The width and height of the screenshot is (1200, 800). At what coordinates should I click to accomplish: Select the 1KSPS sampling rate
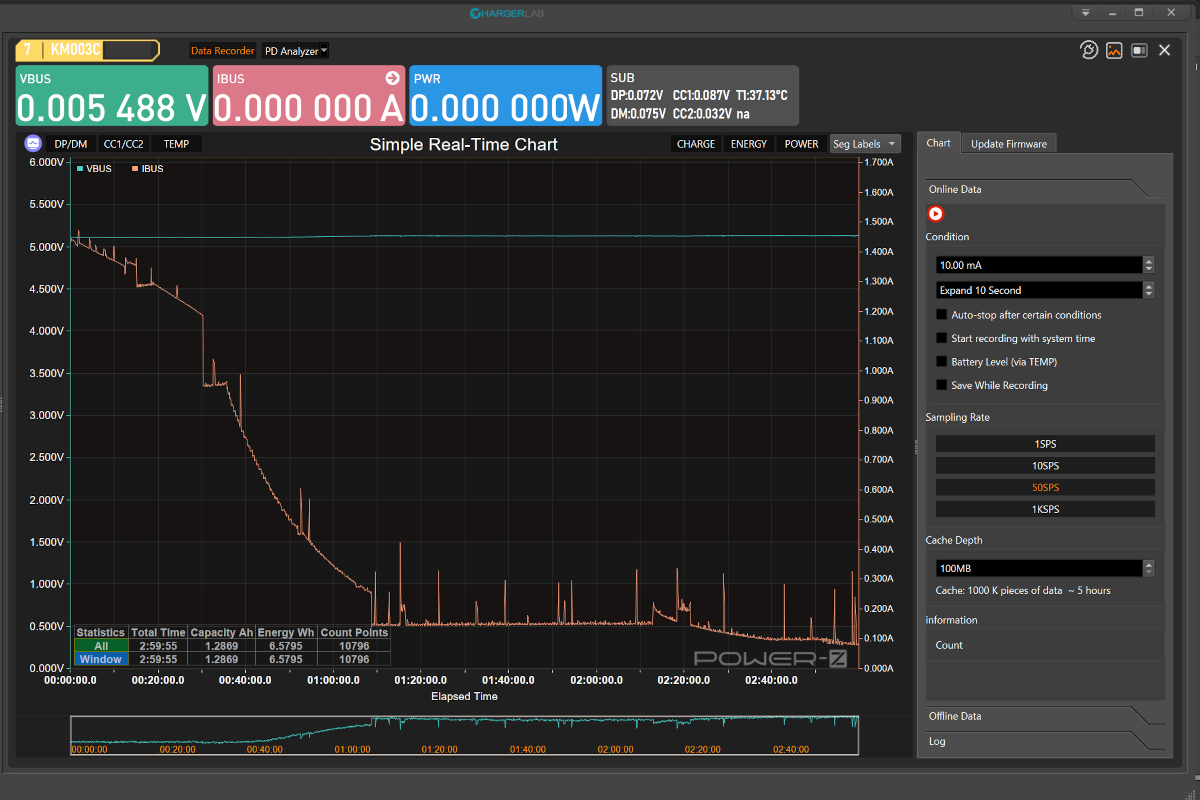coord(1045,509)
